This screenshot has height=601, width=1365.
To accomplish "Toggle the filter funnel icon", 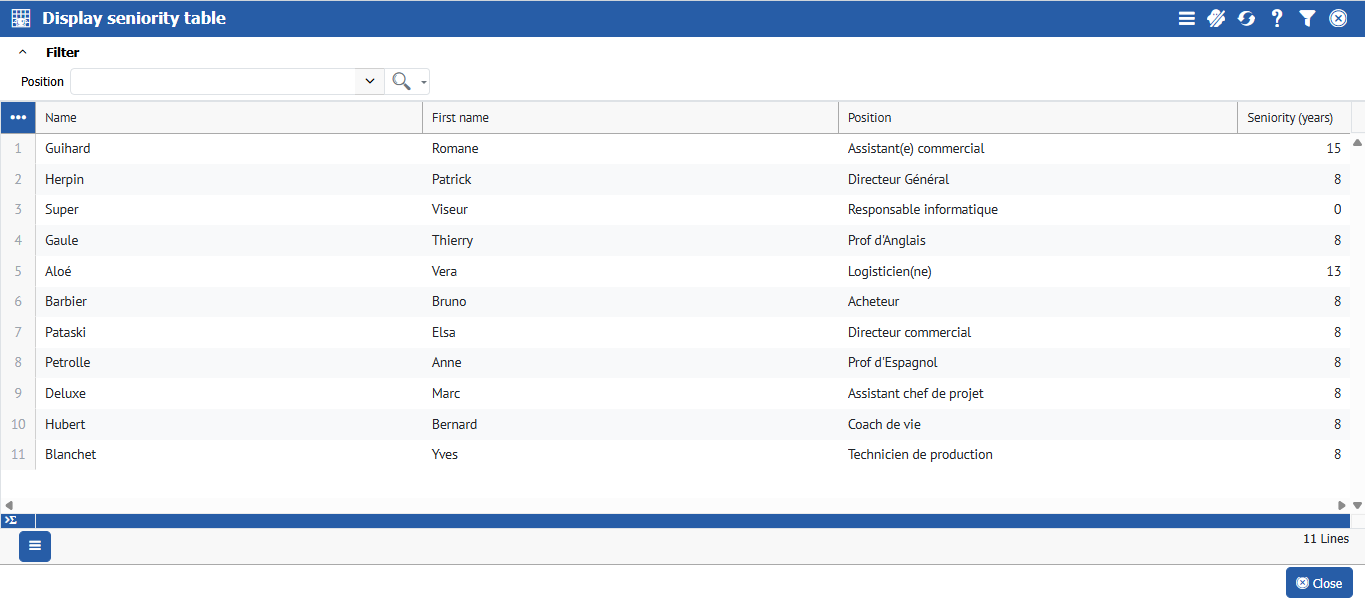I will point(1307,18).
